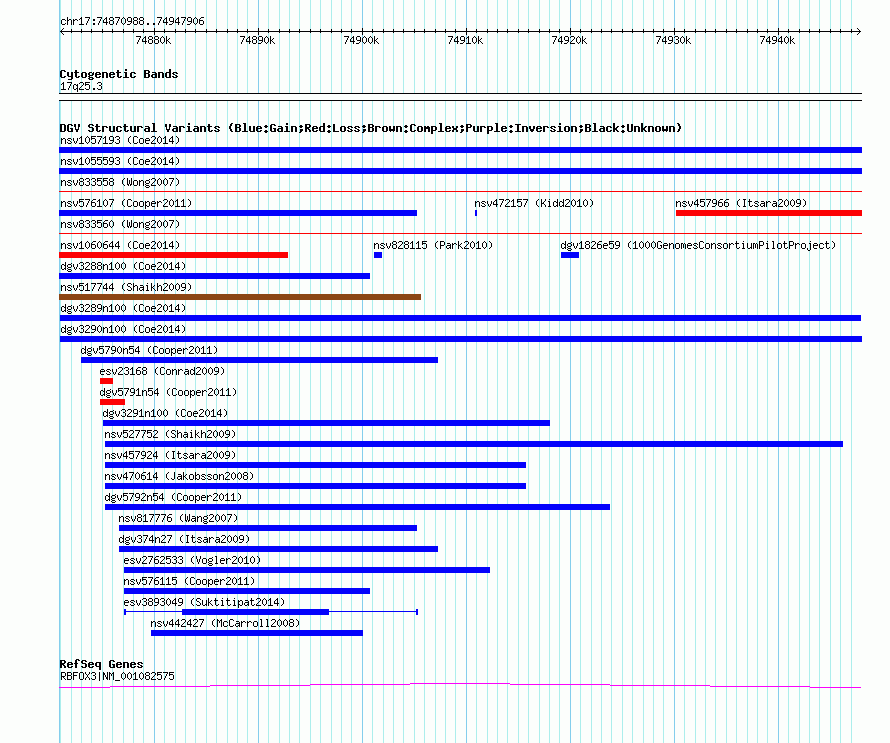Click the nsv1057193 (Coe2014) label
The image size is (890, 743).
[120, 140]
